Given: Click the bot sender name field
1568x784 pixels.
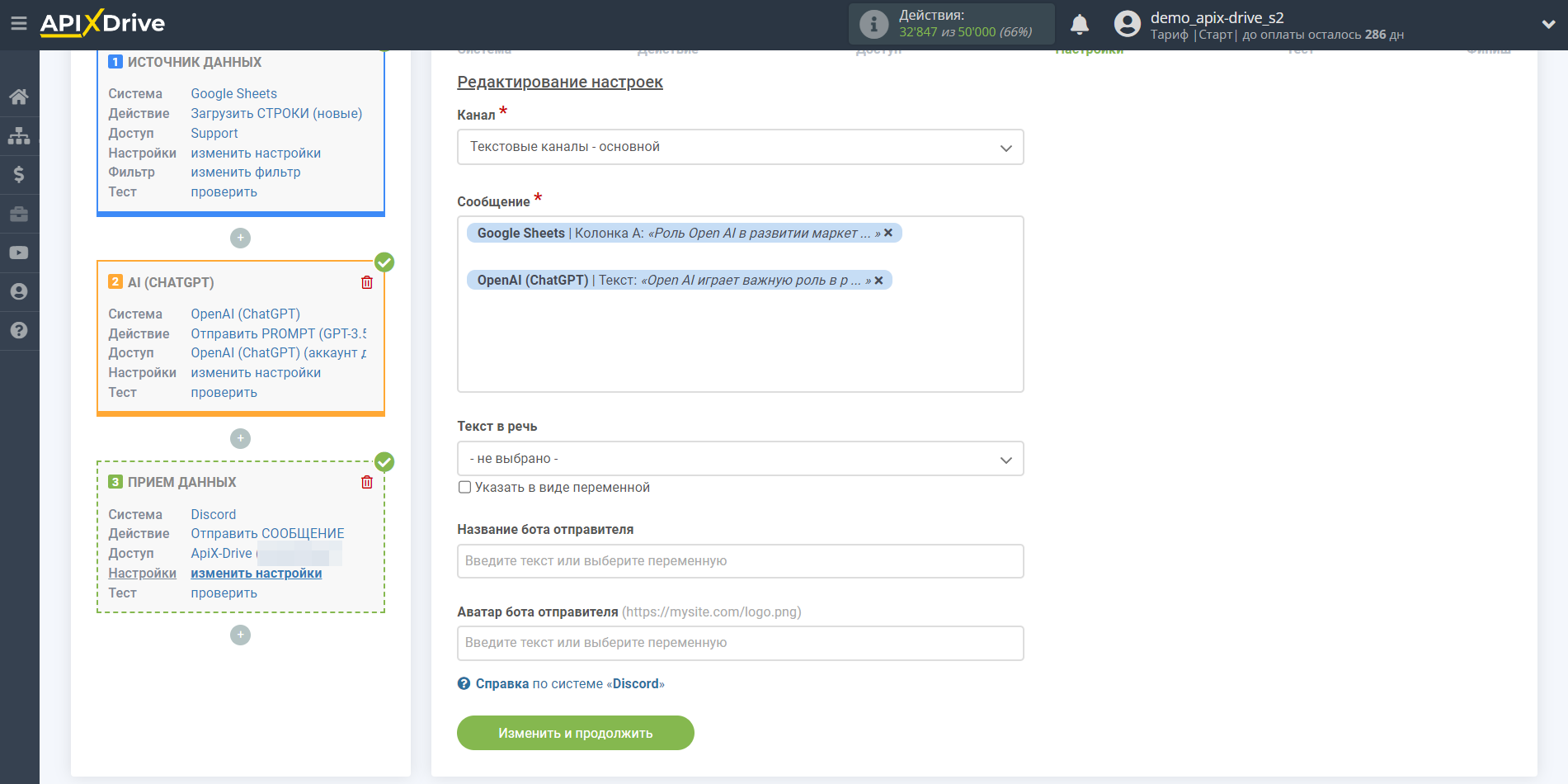Looking at the screenshot, I should pyautogui.click(x=740, y=561).
